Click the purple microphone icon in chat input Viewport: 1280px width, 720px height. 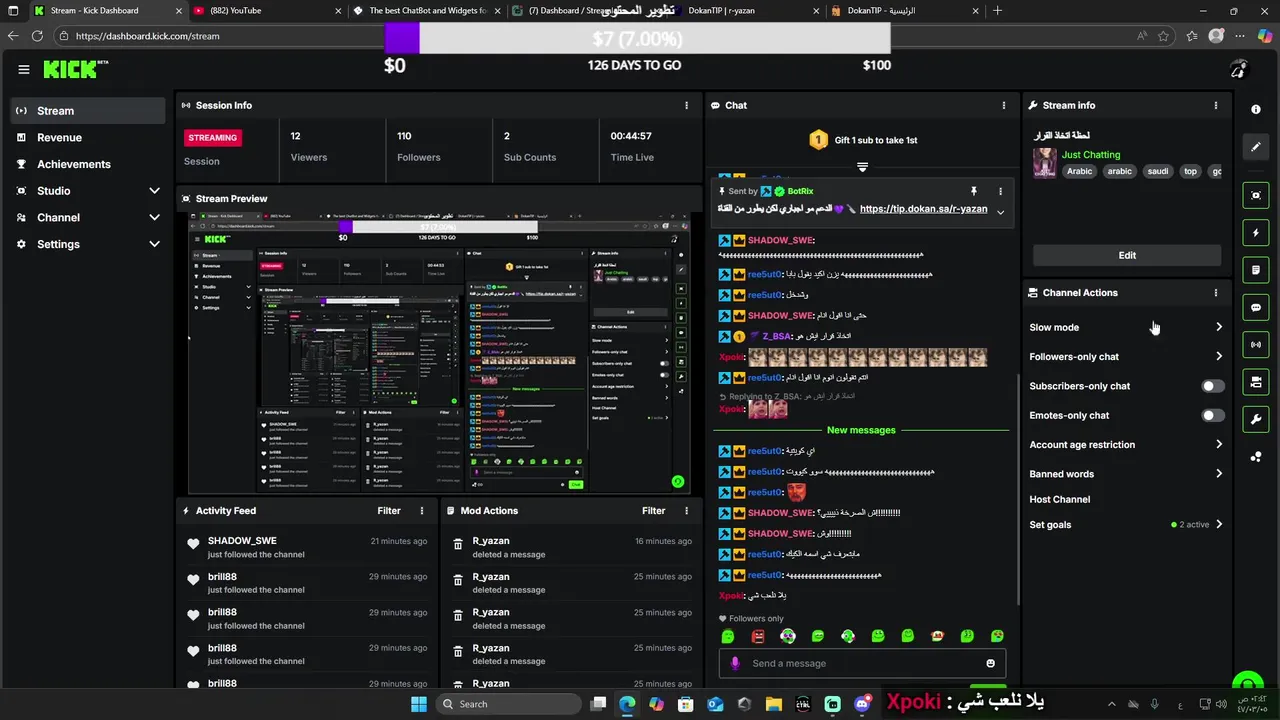[x=735, y=663]
